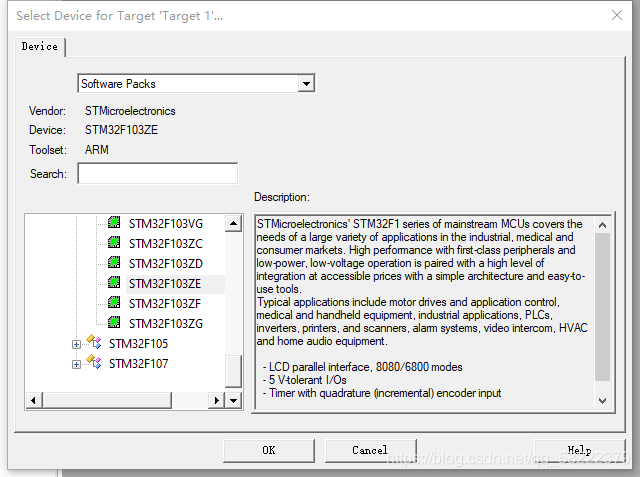Select the STM32F107 family entry
640x477 pixels.
click(138, 364)
